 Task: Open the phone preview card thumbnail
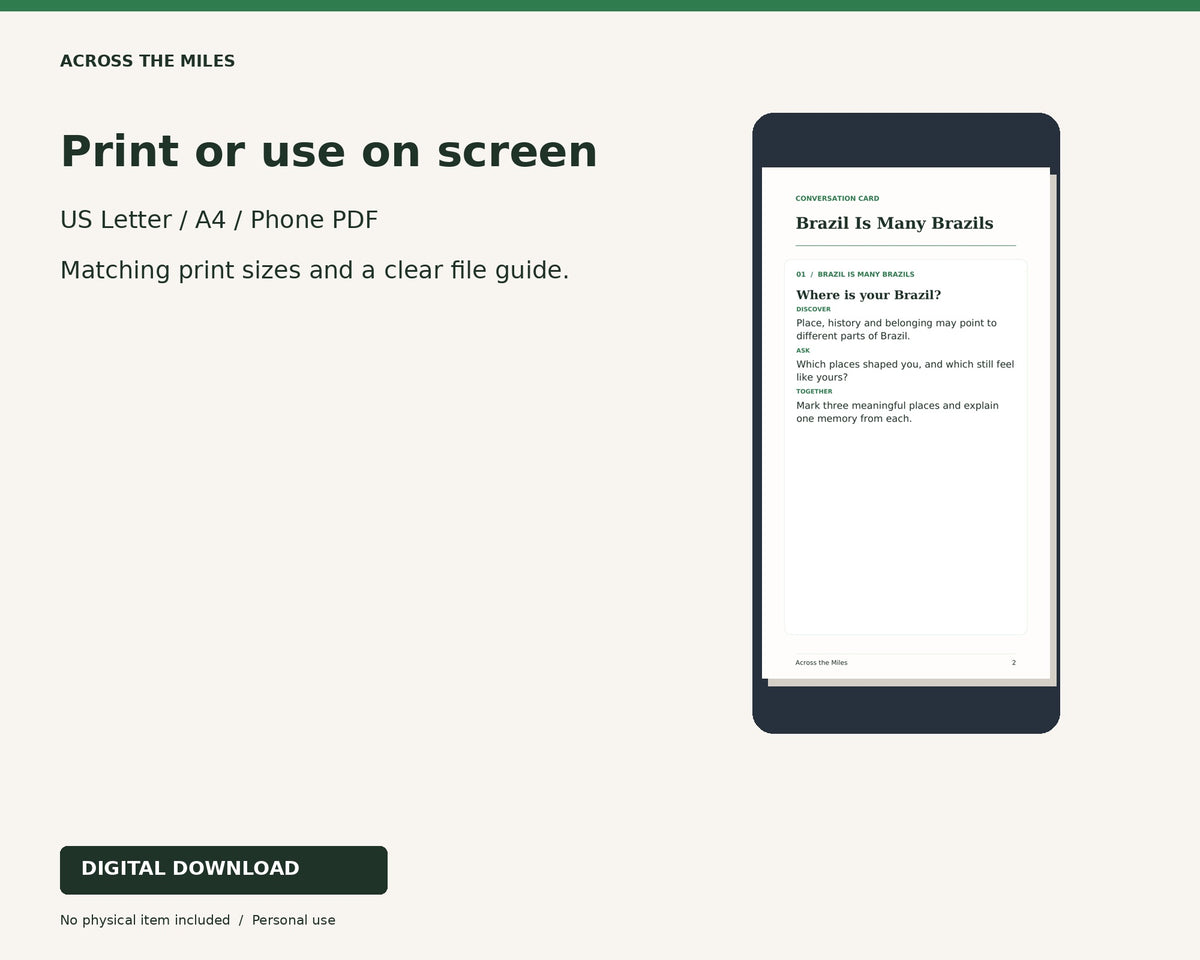click(x=906, y=423)
